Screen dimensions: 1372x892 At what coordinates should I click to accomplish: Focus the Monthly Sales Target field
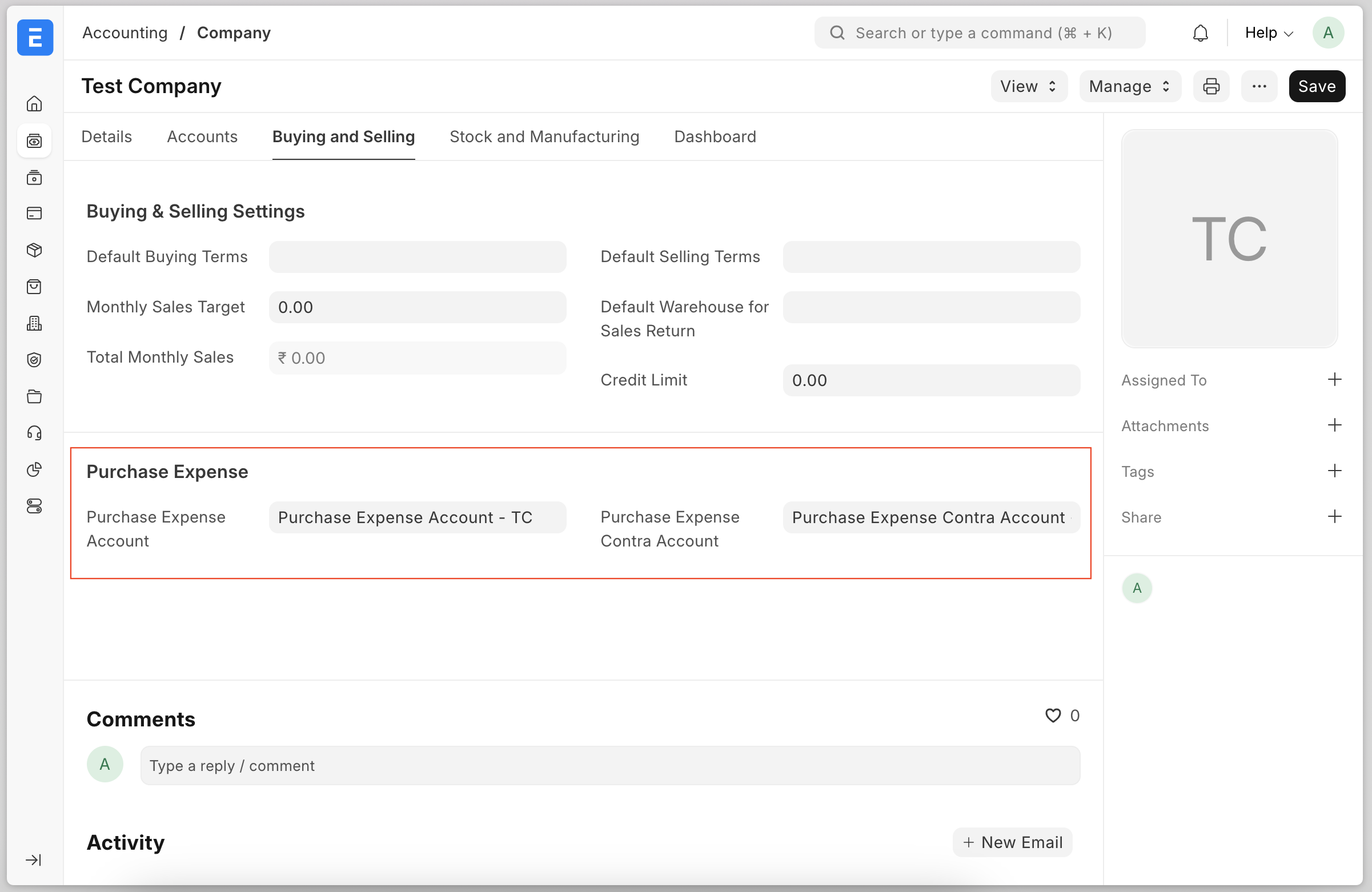tap(418, 307)
